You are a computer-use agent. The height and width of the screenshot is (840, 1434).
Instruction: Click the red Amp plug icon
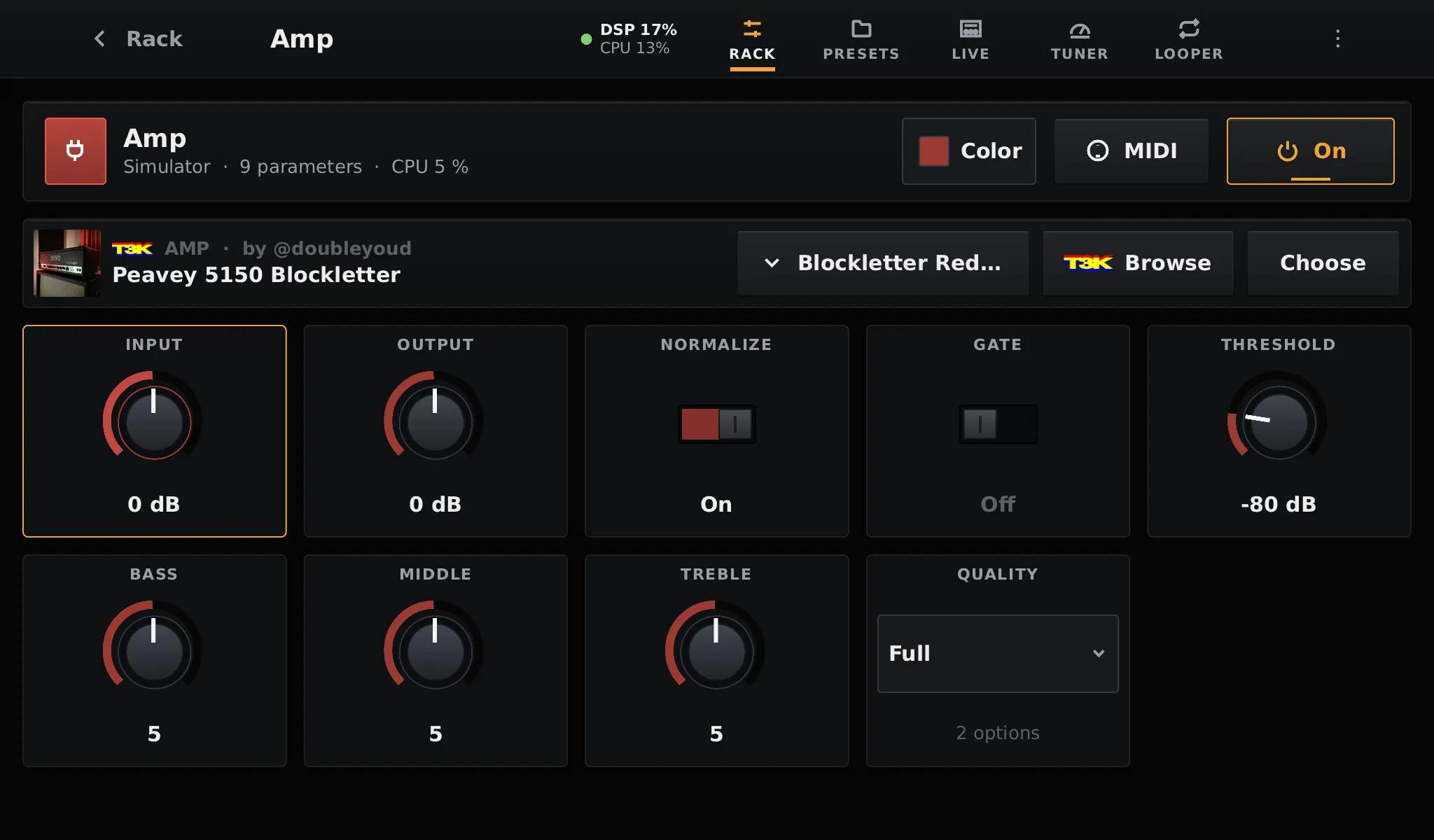(76, 150)
